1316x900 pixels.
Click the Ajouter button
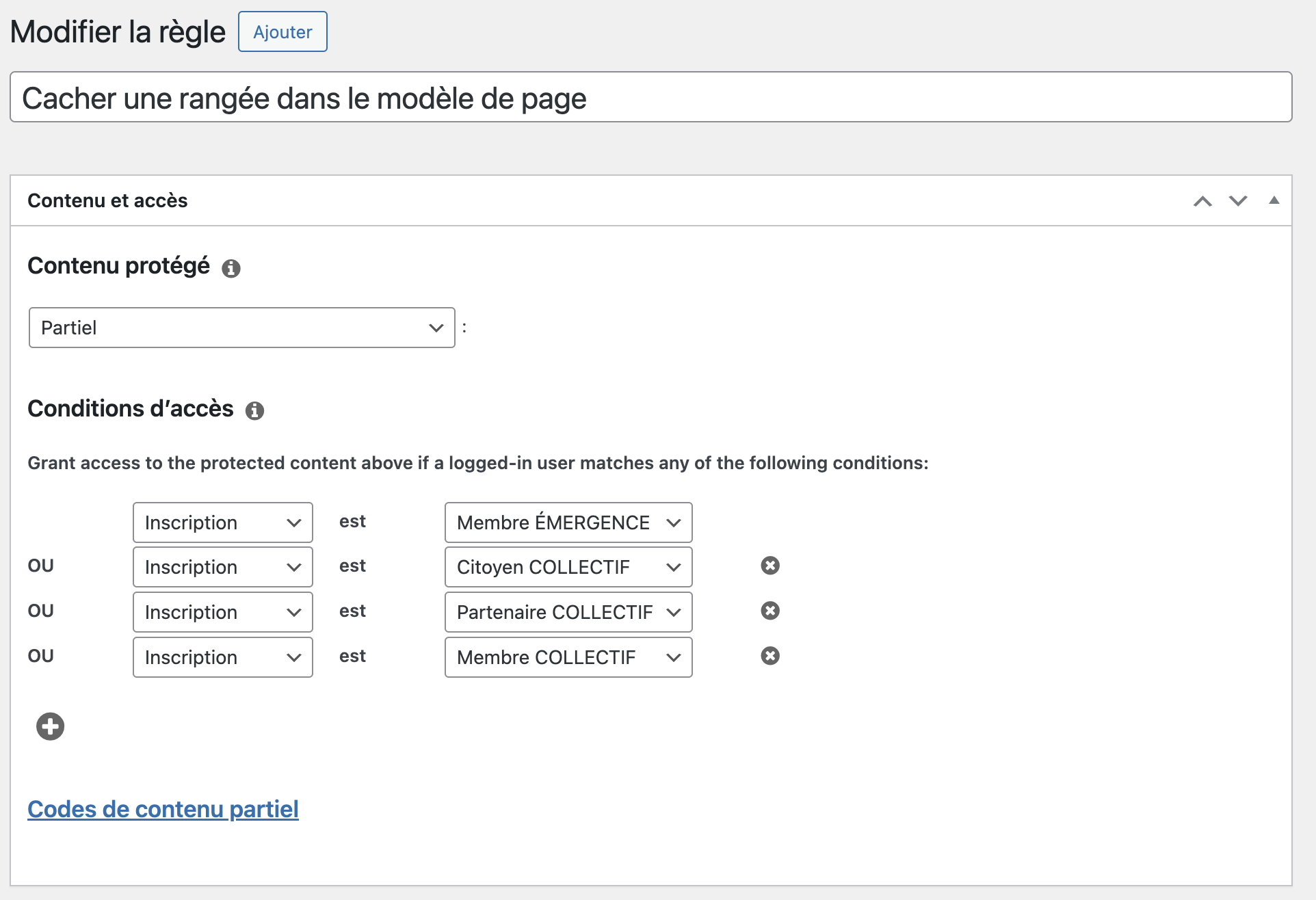pyautogui.click(x=282, y=31)
